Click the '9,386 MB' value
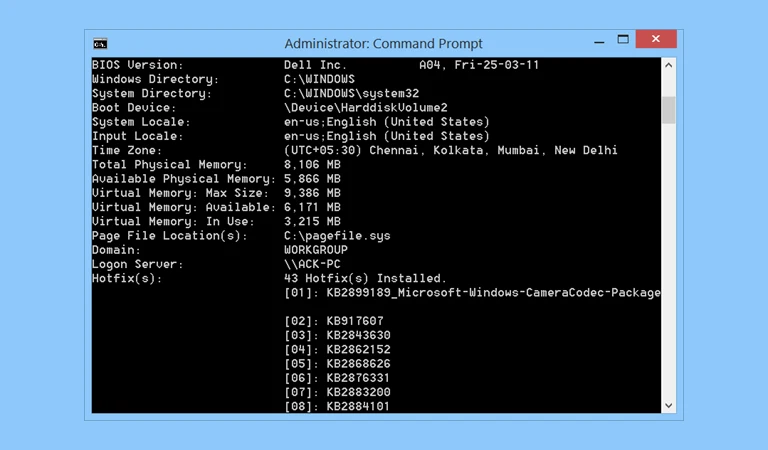The image size is (768, 450). (312, 193)
